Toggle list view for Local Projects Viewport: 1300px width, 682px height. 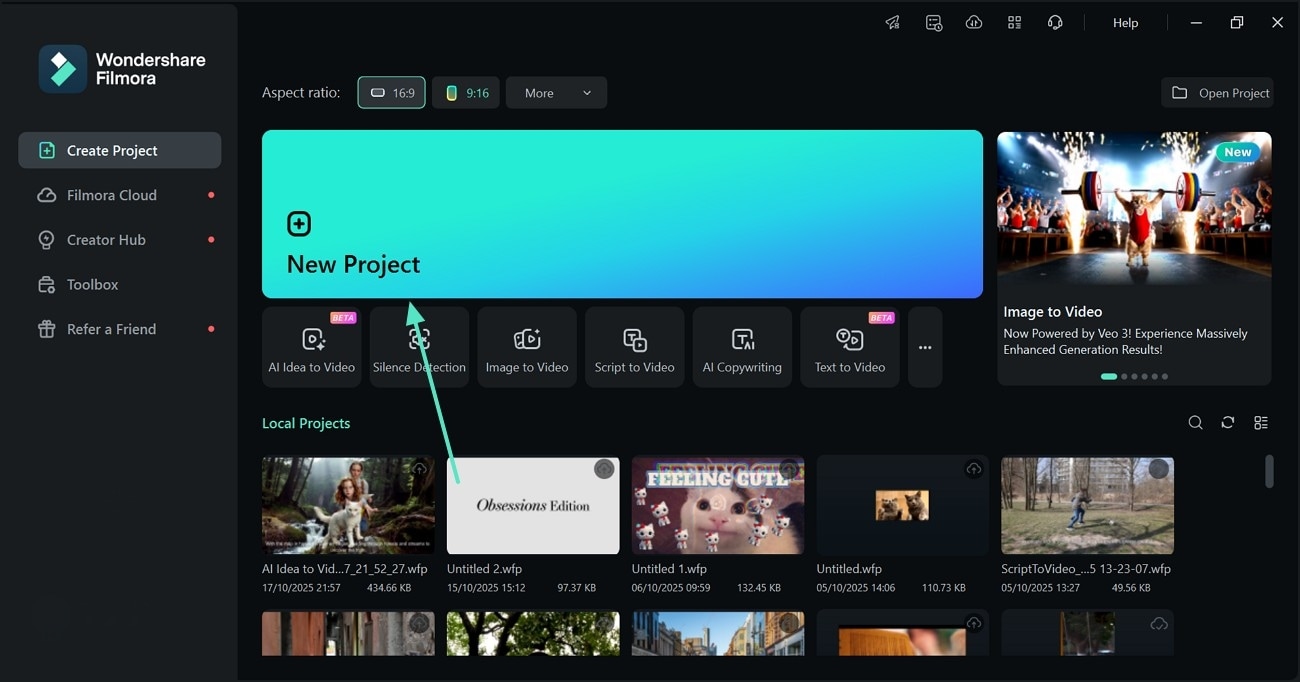point(1261,422)
